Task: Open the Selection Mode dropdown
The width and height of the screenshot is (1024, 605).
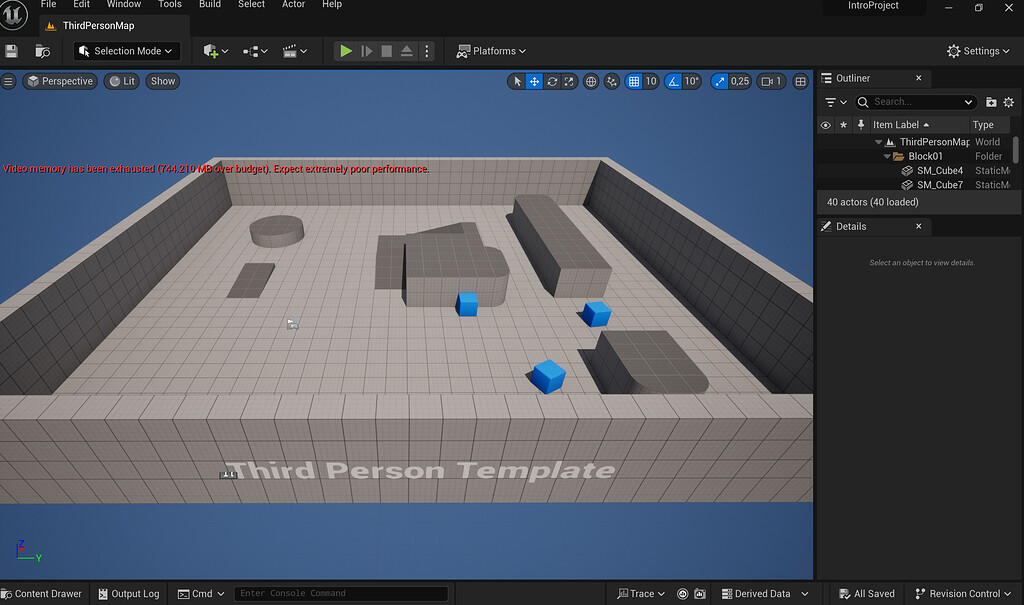Action: [x=126, y=51]
